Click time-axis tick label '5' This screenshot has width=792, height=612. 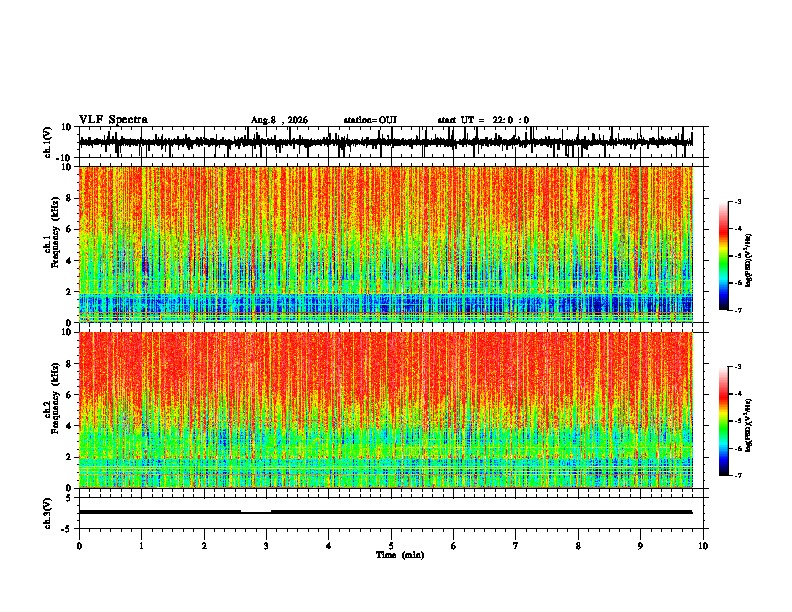tap(391, 546)
